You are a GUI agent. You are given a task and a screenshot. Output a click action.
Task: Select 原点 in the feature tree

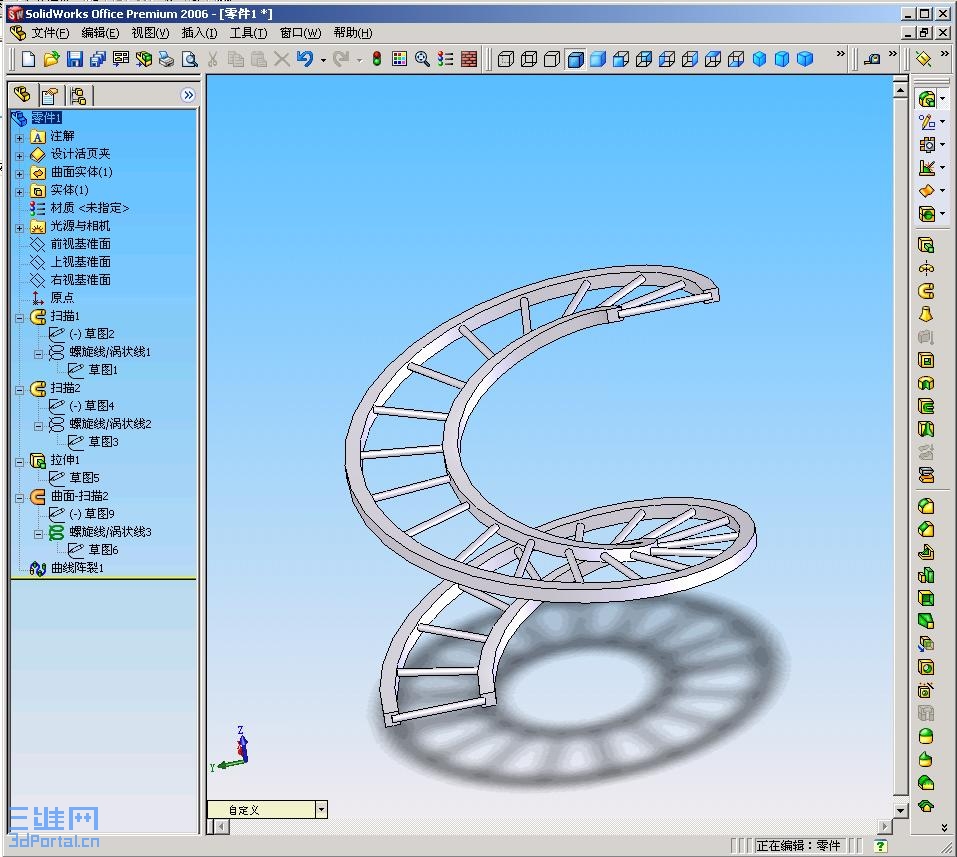62,298
